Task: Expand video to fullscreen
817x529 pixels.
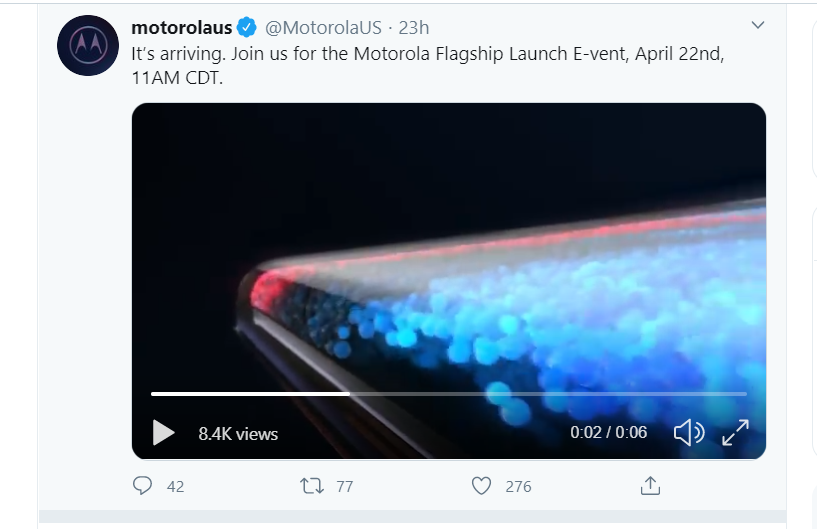Action: [736, 433]
